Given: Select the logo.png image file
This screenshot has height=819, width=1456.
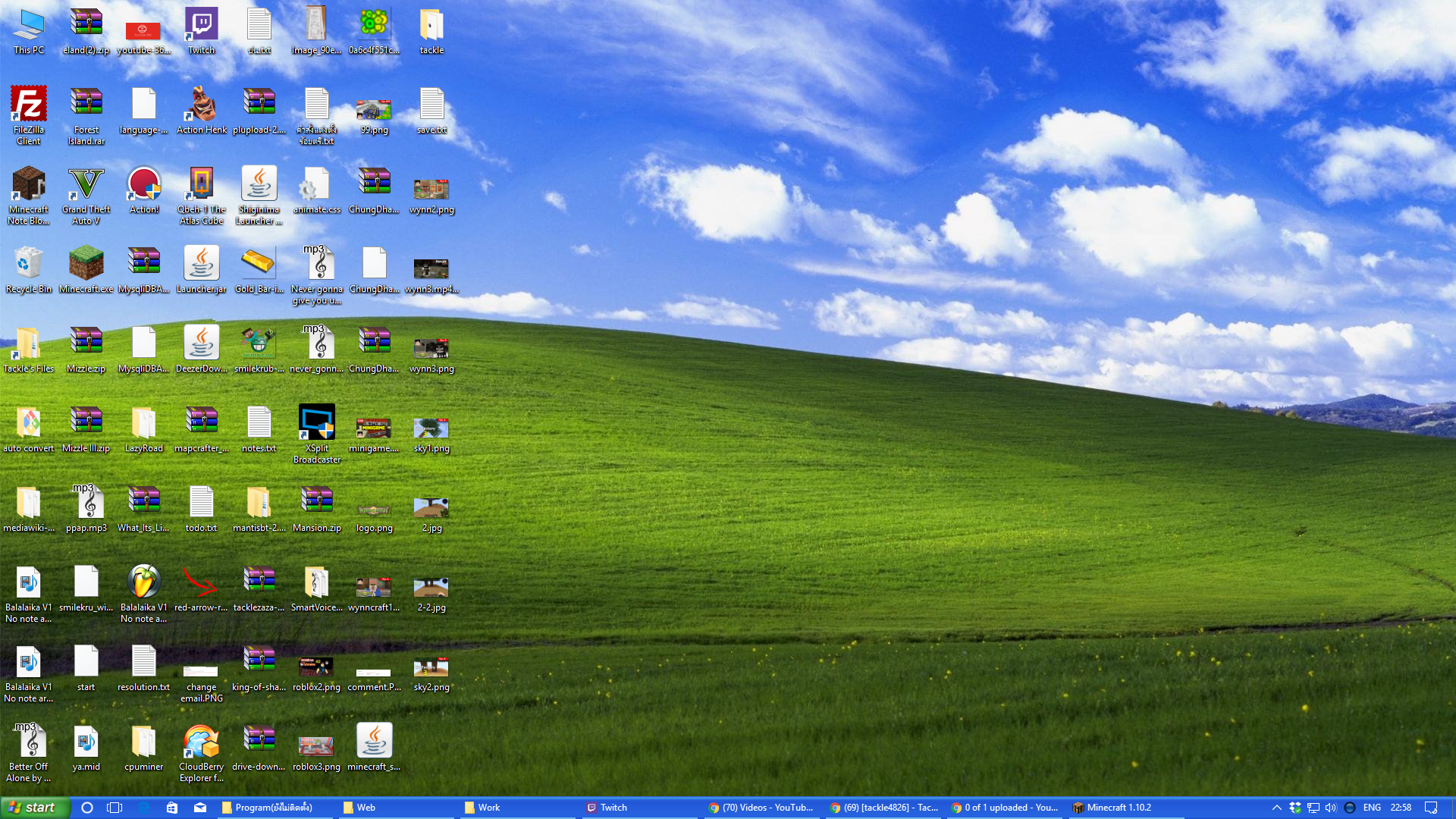Looking at the screenshot, I should (375, 517).
